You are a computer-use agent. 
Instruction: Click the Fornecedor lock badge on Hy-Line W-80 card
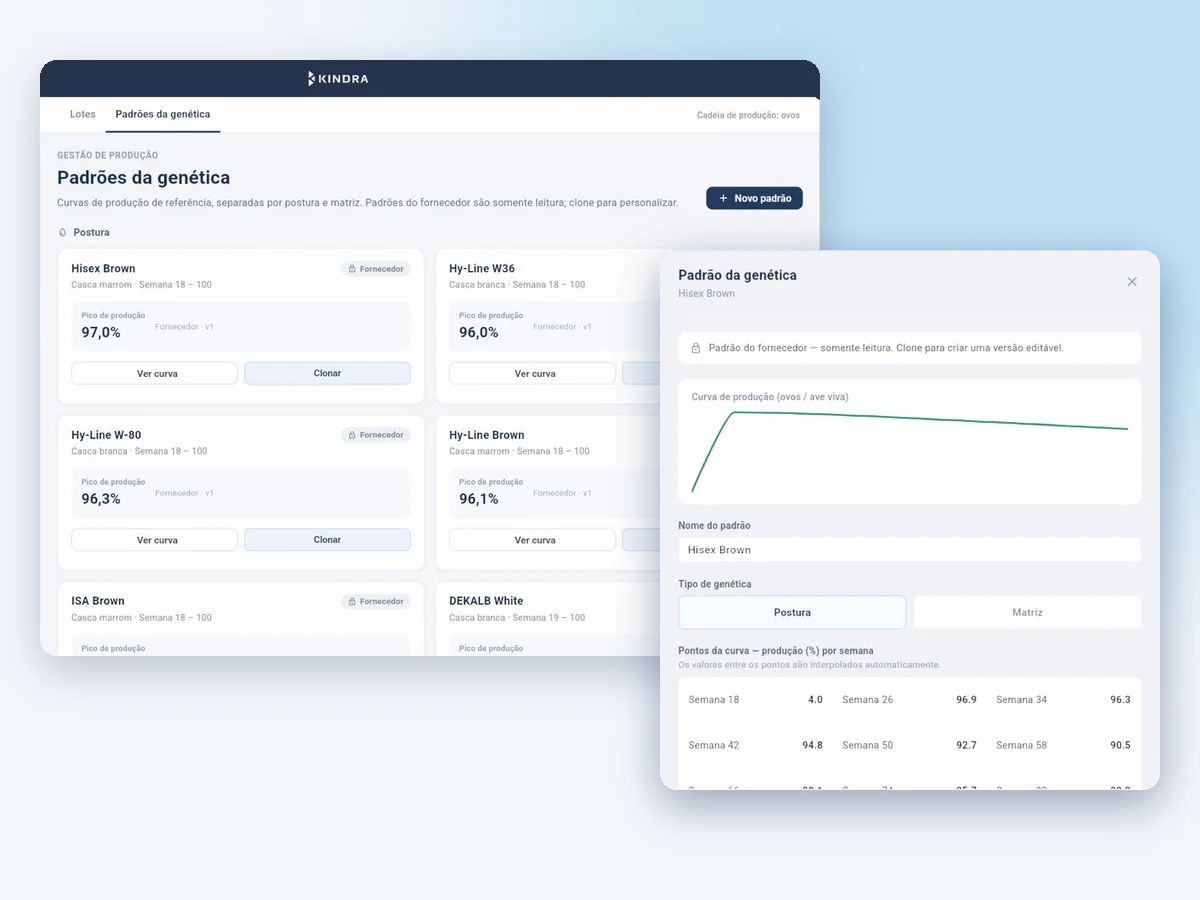coord(376,435)
